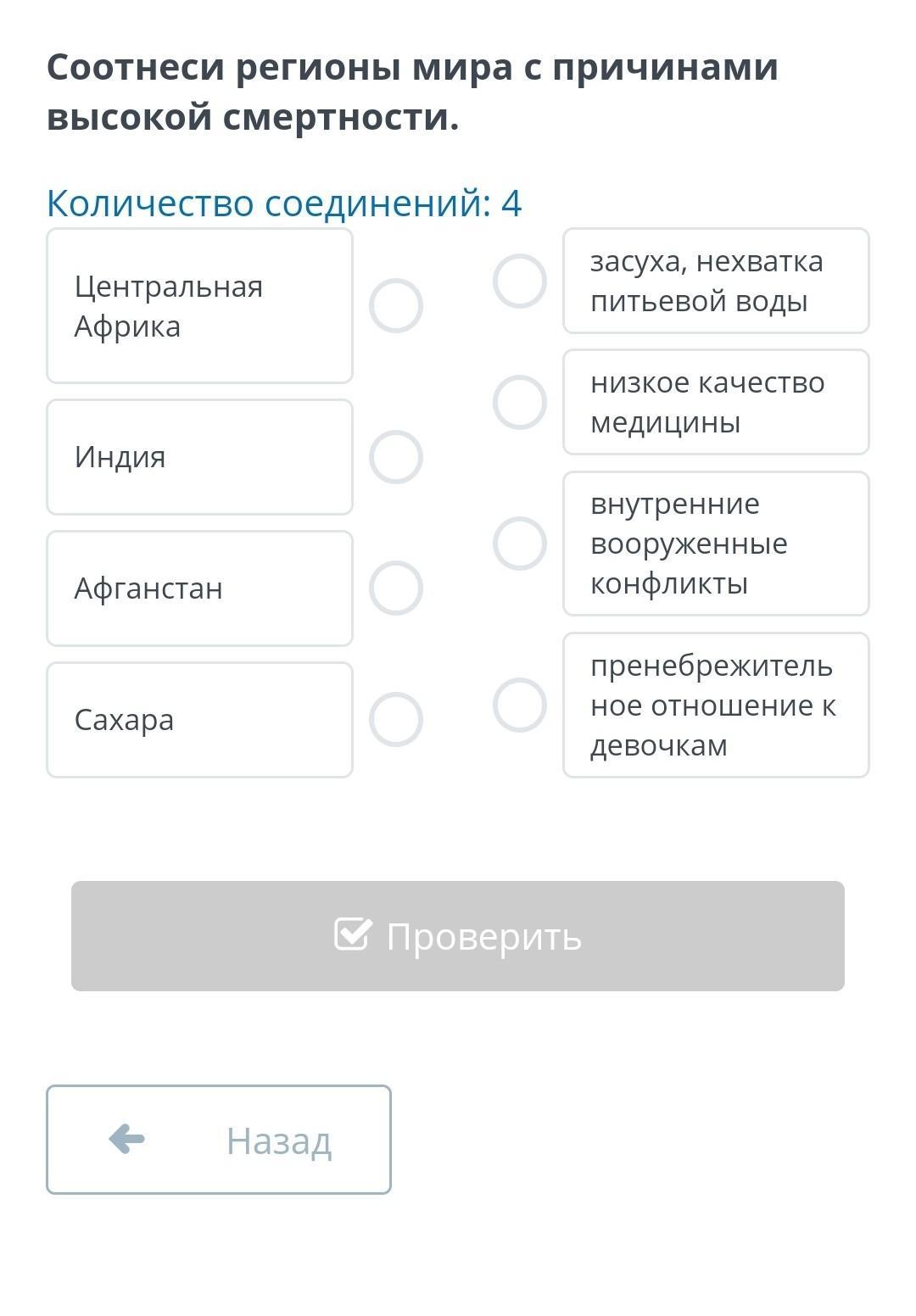
Task: Select circle beside засуха, нехватка питьевой воды
Action: [x=519, y=281]
